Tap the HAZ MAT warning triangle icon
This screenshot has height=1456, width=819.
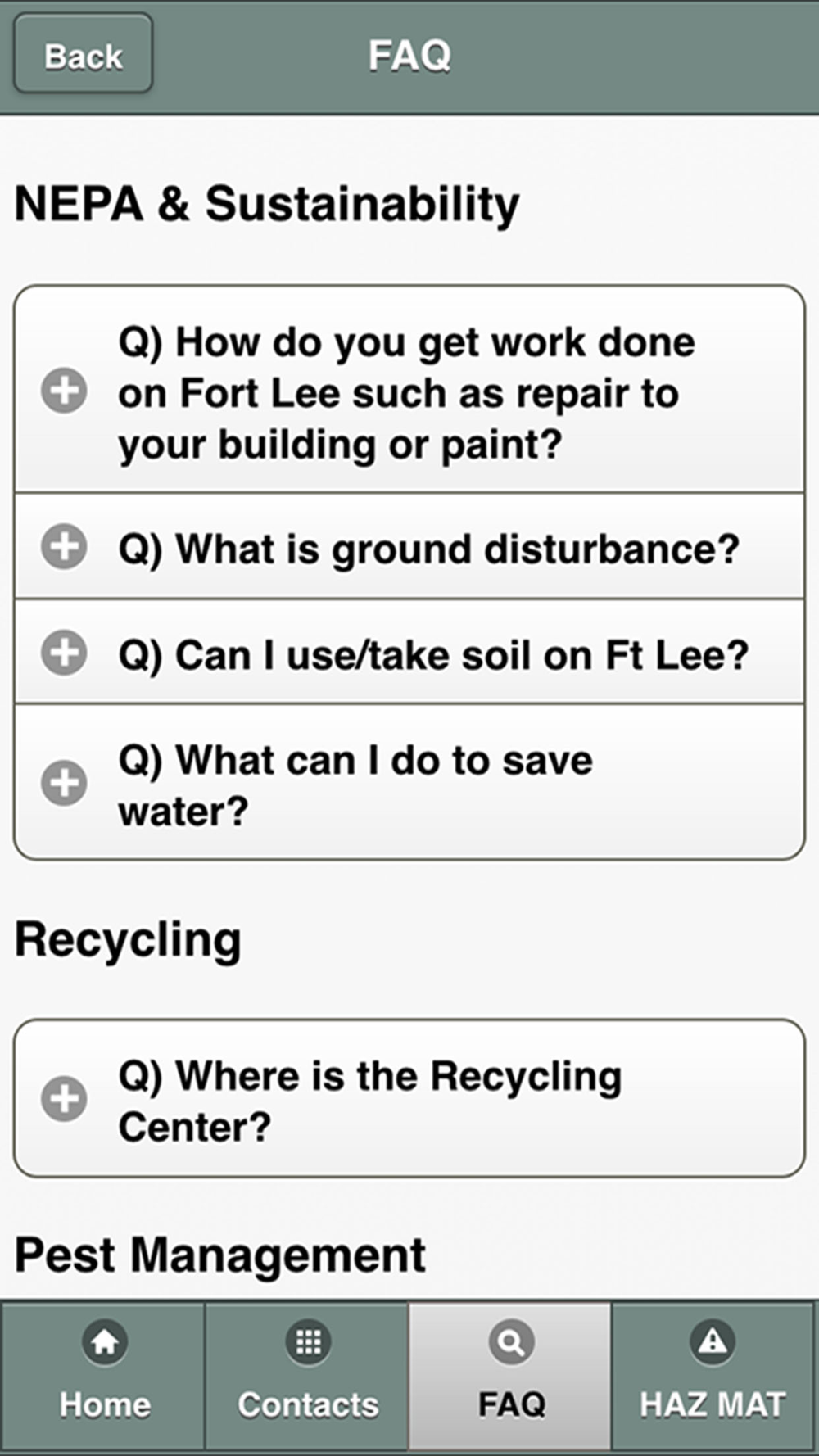pyautogui.click(x=713, y=1342)
